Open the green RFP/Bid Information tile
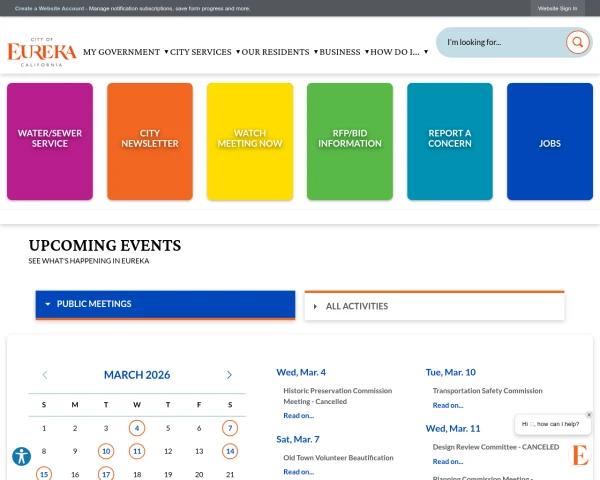This screenshot has width=600, height=480. click(350, 139)
